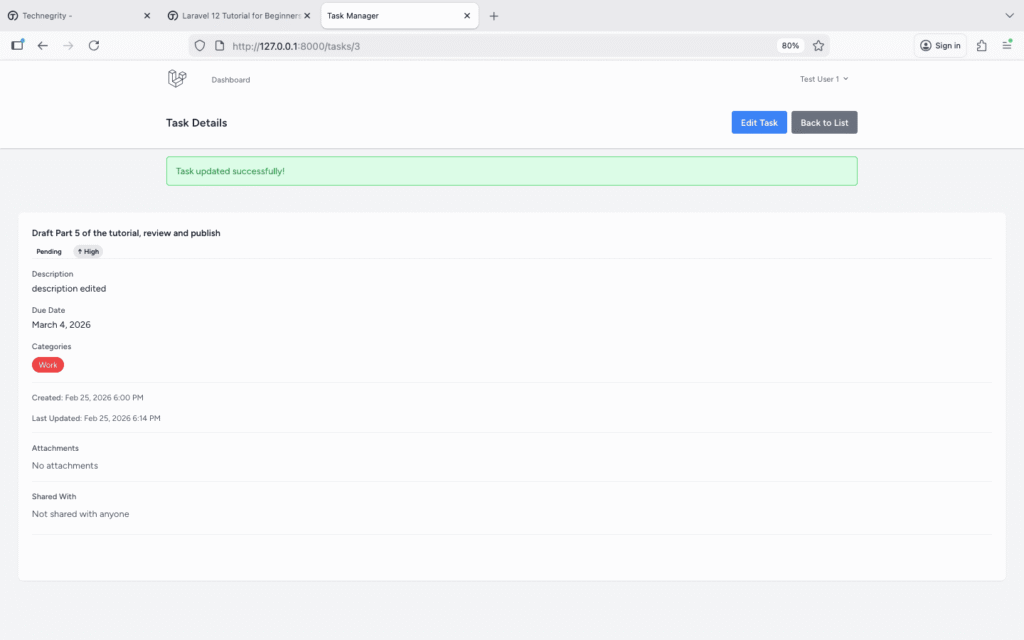The width and height of the screenshot is (1024, 640).
Task: Open the list all tabs chevron
Action: [1008, 16]
